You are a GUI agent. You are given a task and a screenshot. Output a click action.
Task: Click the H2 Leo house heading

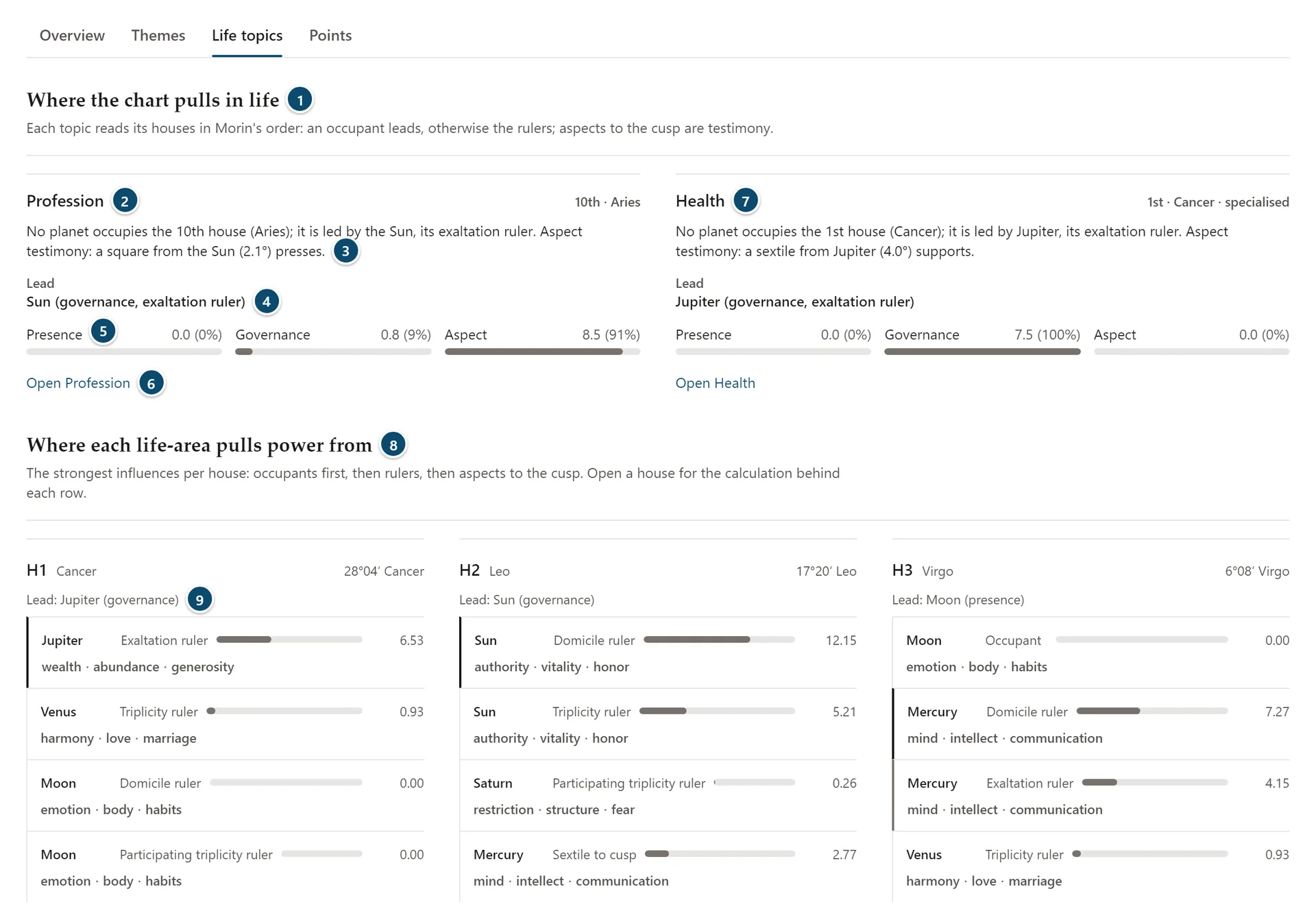485,571
